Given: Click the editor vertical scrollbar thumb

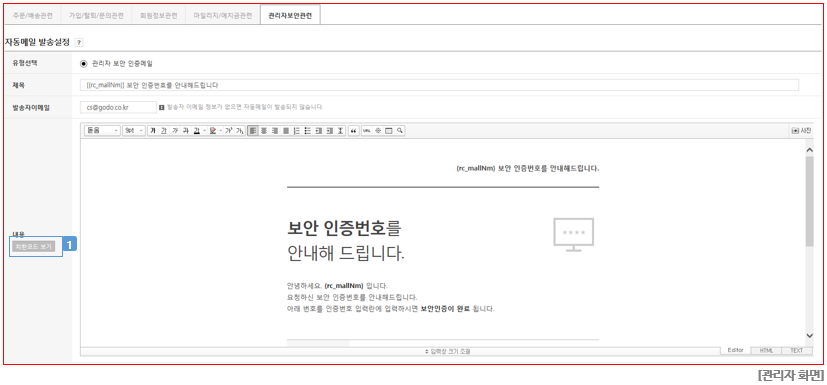Looking at the screenshot, I should click(x=810, y=201).
